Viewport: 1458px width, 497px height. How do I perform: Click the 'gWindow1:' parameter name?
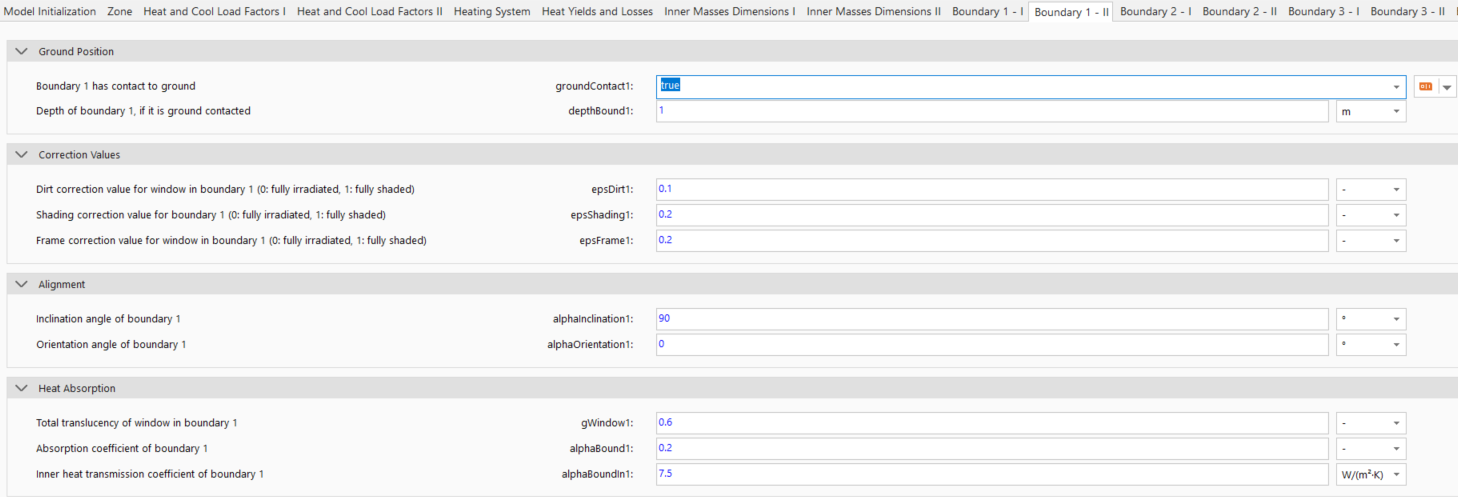point(606,423)
